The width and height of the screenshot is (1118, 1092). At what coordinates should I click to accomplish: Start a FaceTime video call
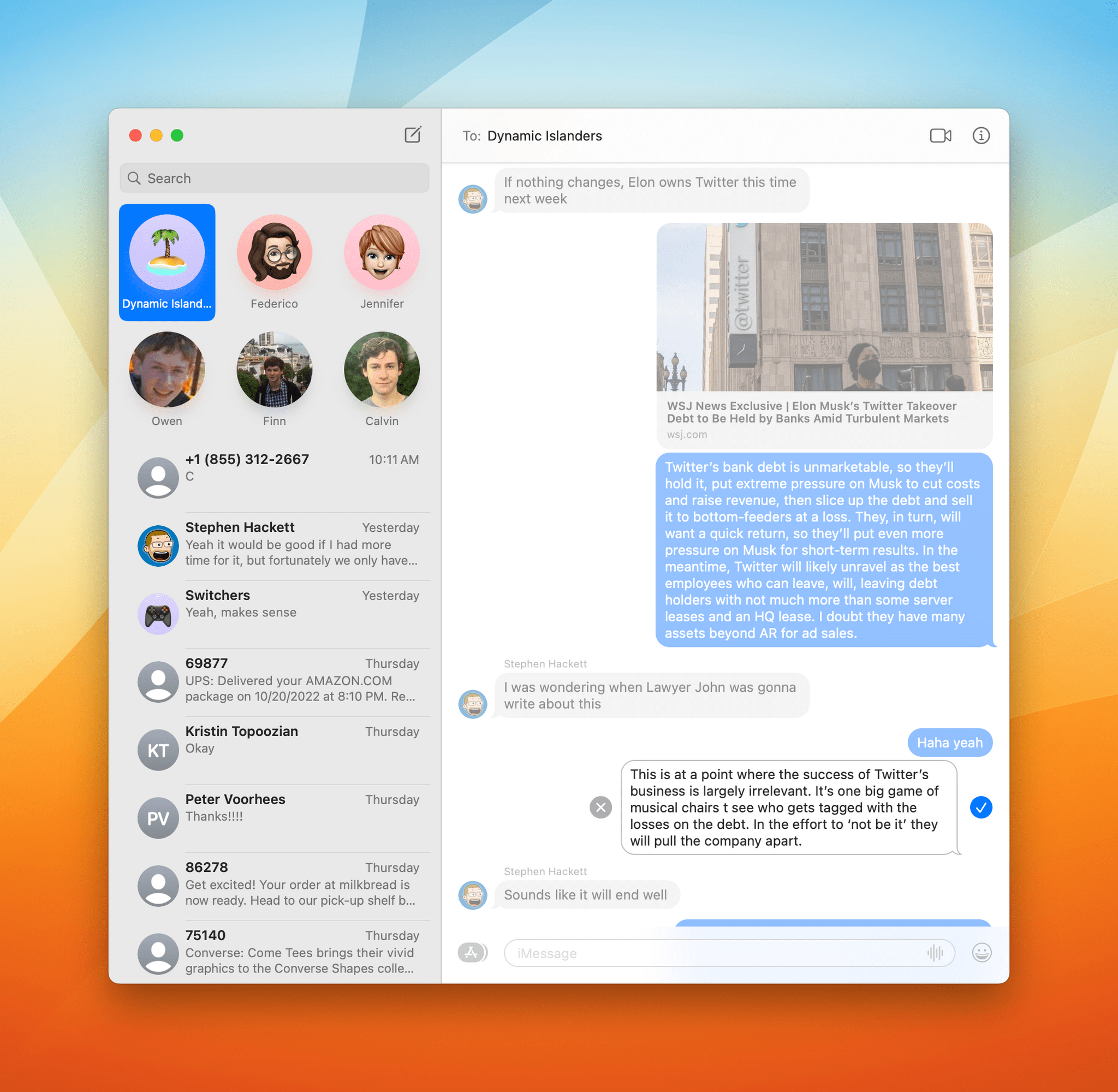tap(940, 135)
